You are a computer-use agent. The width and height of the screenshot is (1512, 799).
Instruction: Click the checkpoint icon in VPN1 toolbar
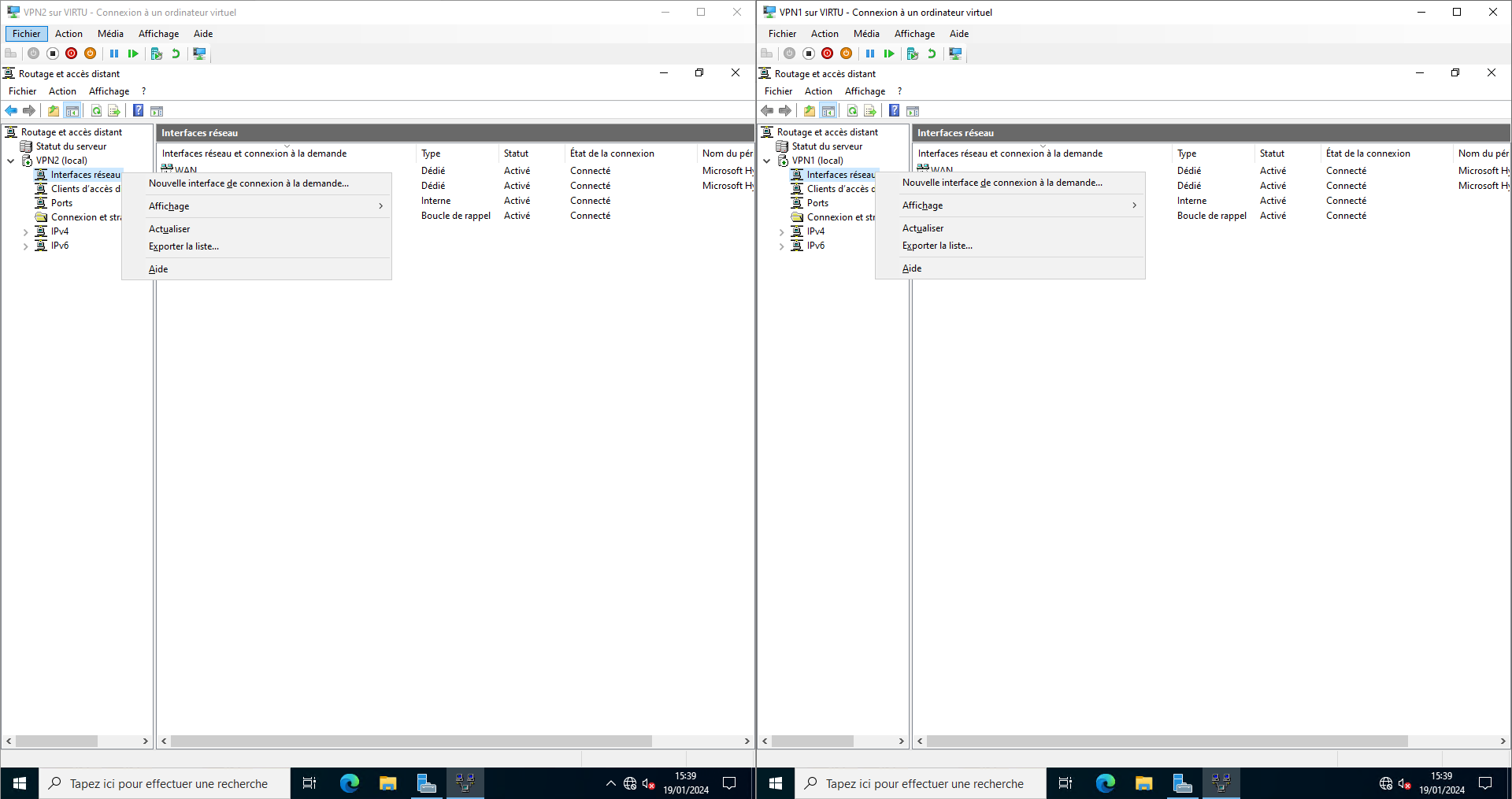pyautogui.click(x=913, y=54)
